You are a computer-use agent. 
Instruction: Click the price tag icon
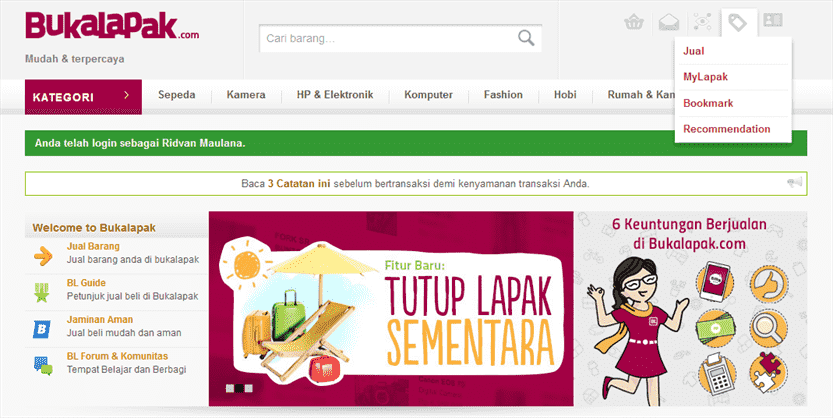point(737,22)
